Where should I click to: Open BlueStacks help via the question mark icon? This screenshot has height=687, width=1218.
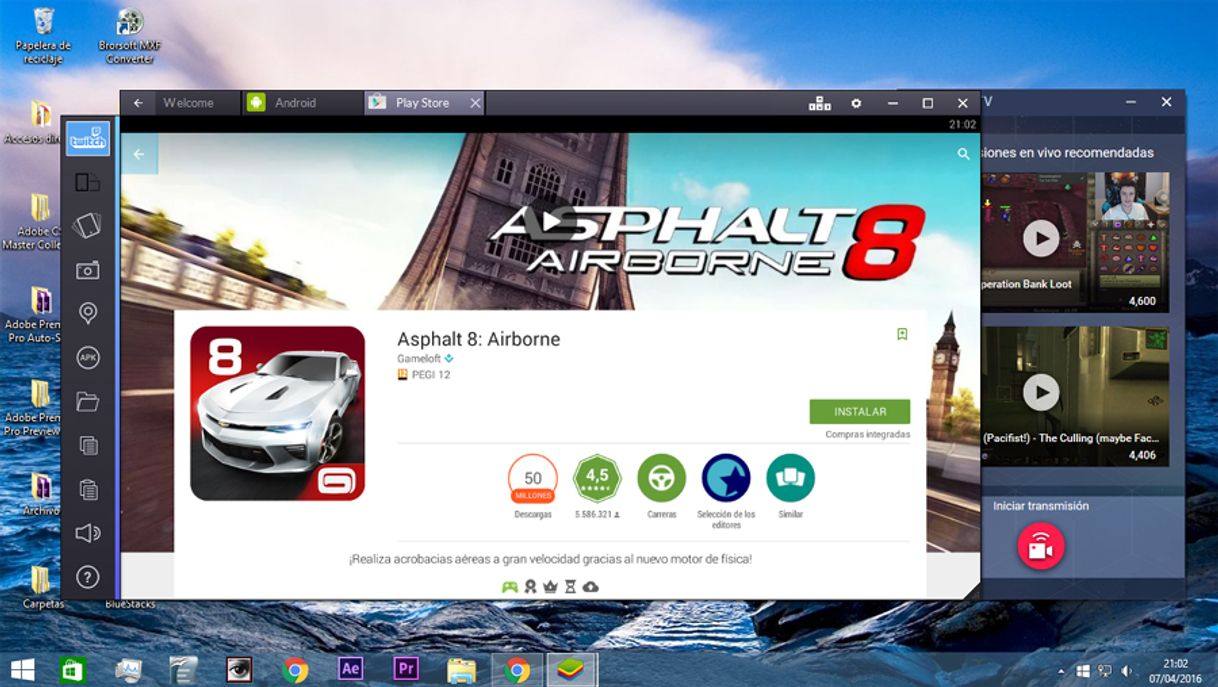(87, 577)
